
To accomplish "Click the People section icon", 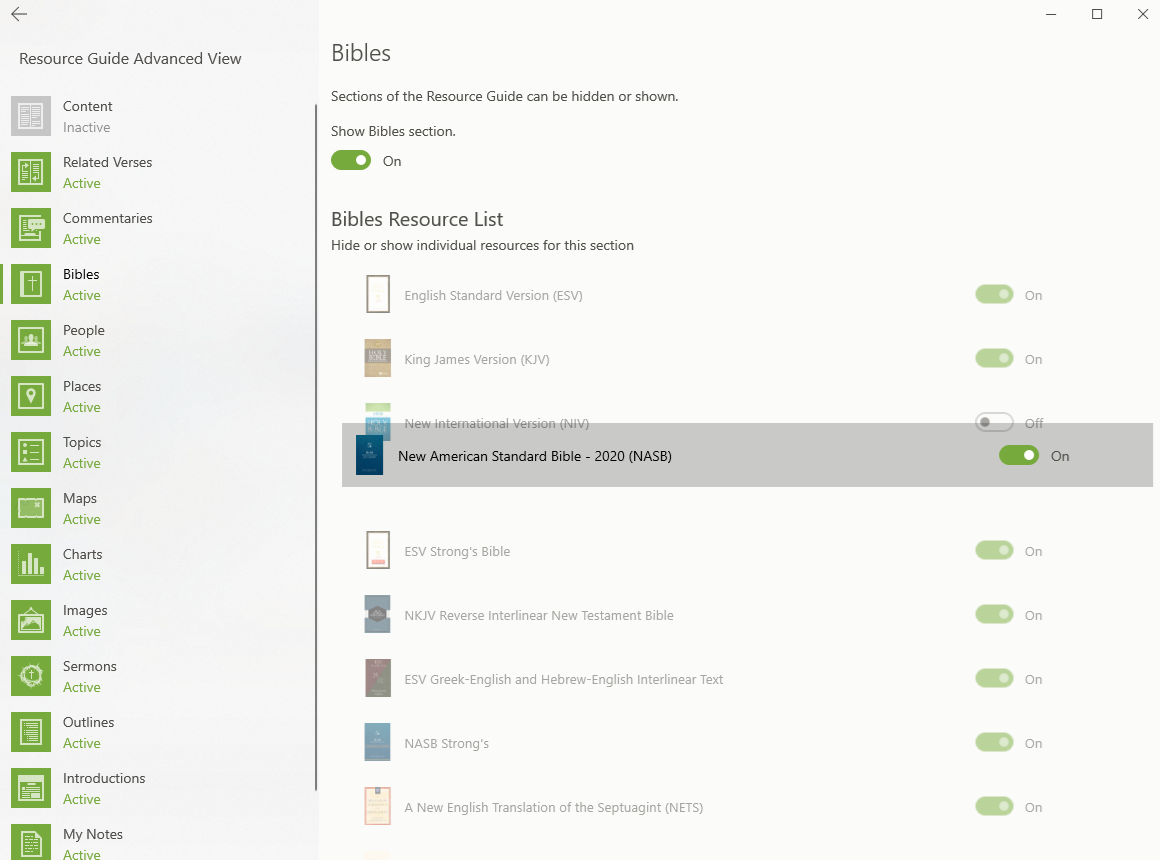I will coord(31,340).
